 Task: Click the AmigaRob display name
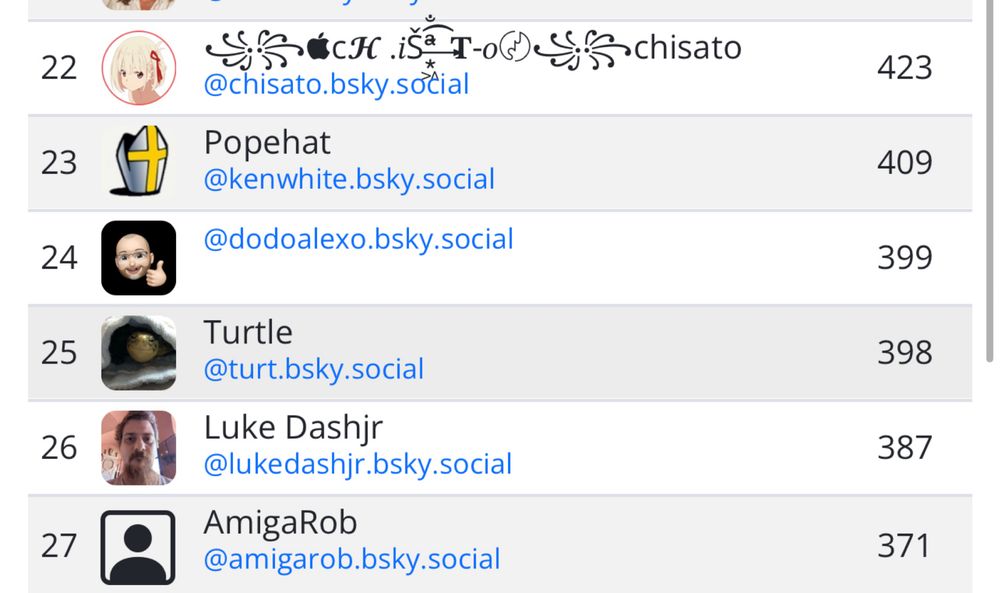coord(280,522)
